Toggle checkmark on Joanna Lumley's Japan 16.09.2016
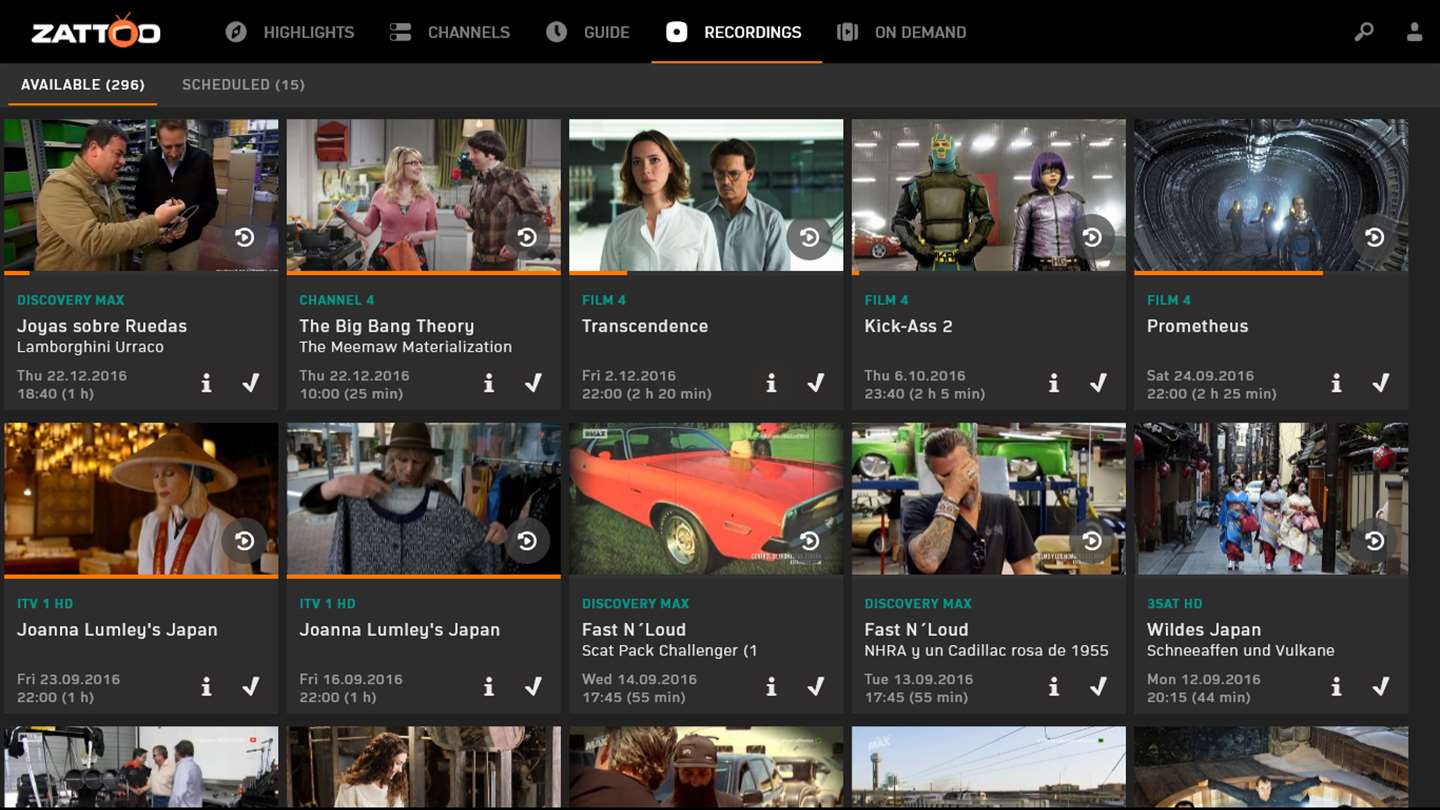Screen dimensions: 1440x810 (534, 687)
